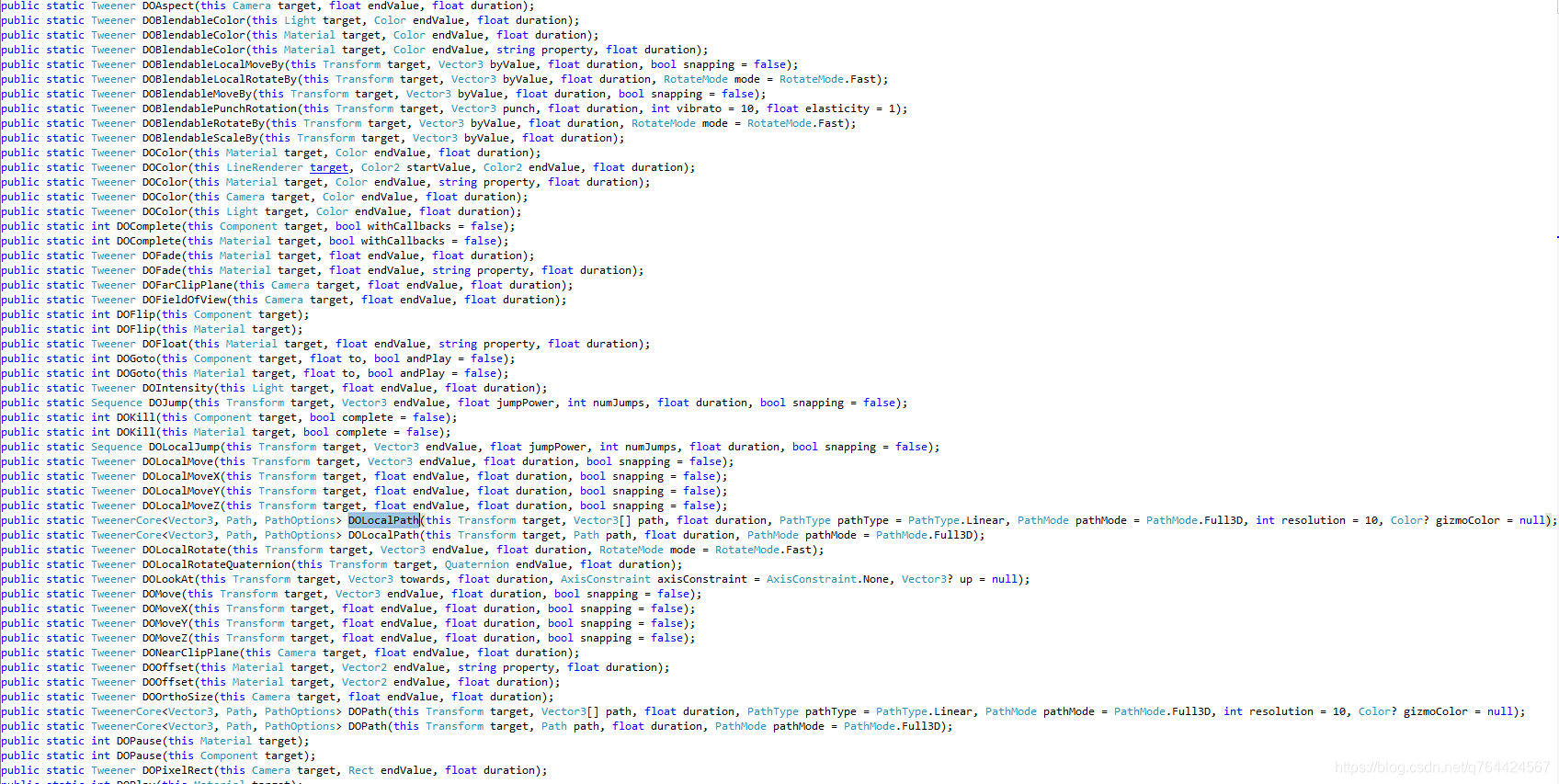Click DONearClipPlane method name

pos(190,653)
